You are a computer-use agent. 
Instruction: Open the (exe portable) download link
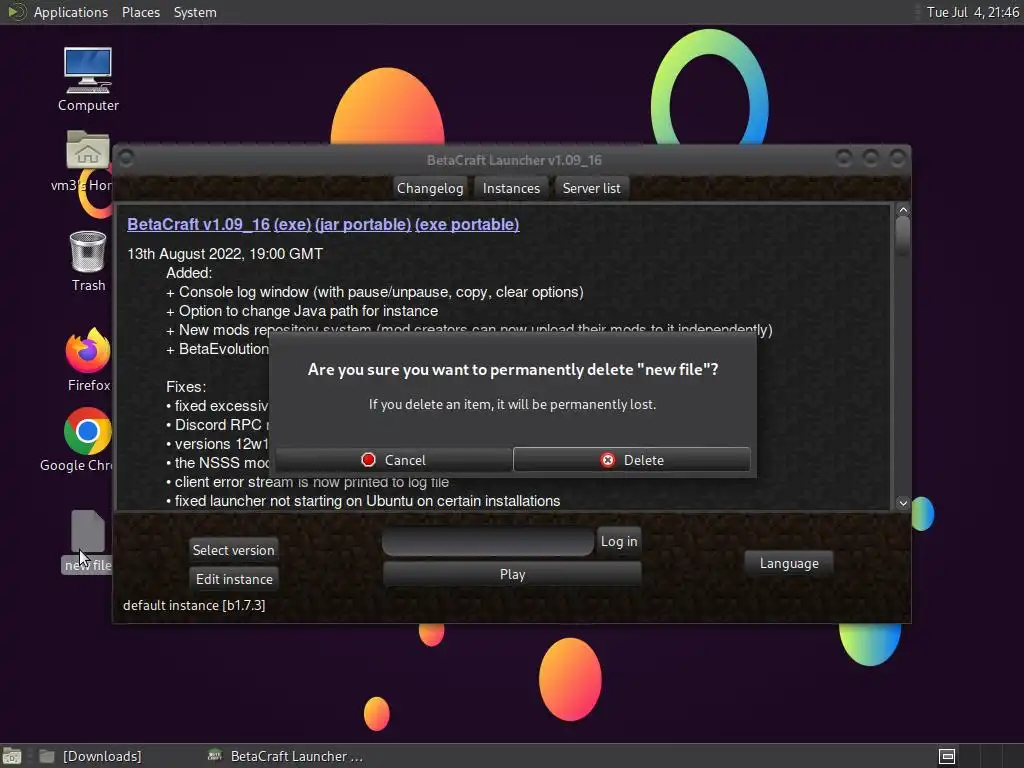click(x=467, y=224)
